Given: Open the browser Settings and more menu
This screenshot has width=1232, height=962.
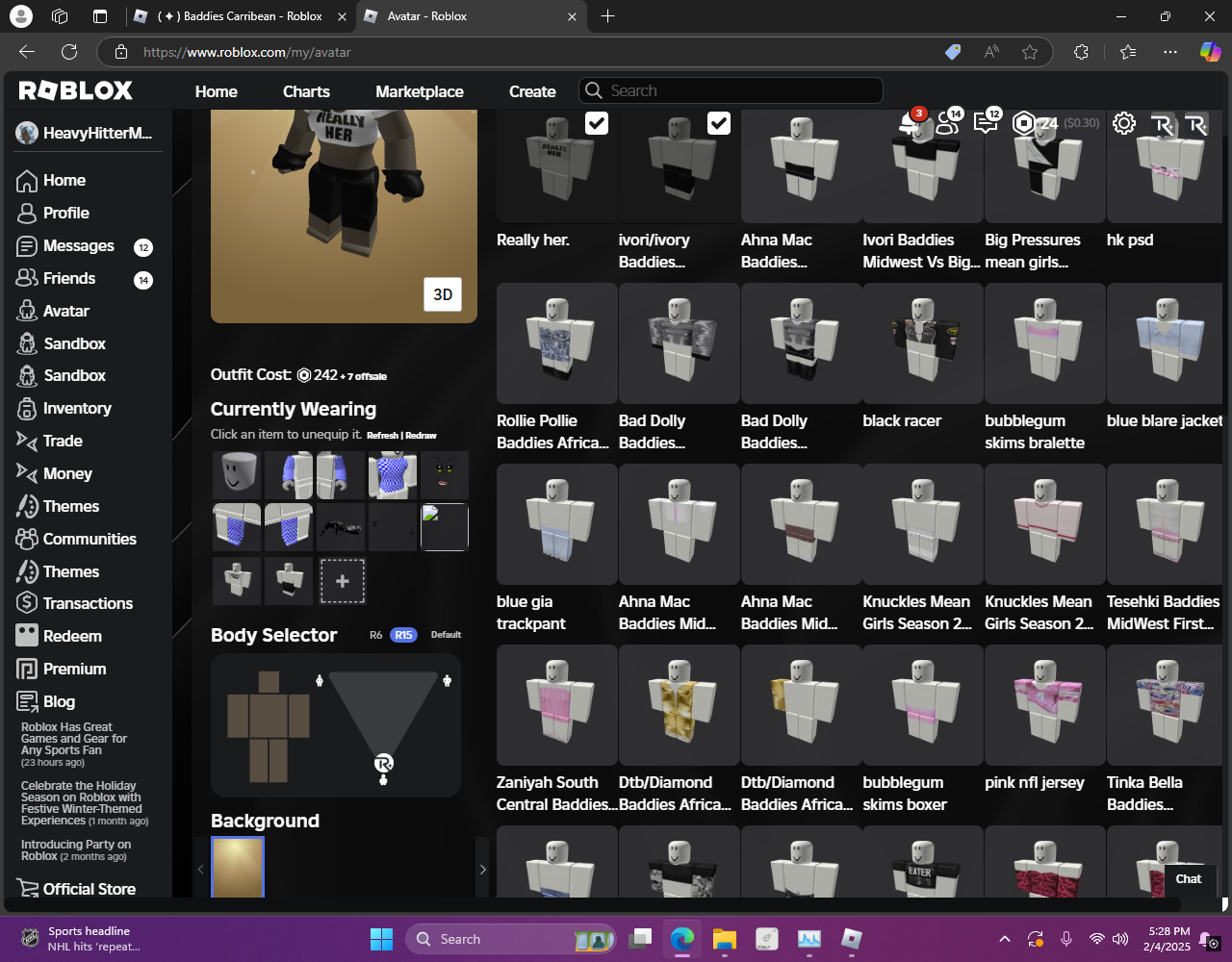Looking at the screenshot, I should point(1169,52).
